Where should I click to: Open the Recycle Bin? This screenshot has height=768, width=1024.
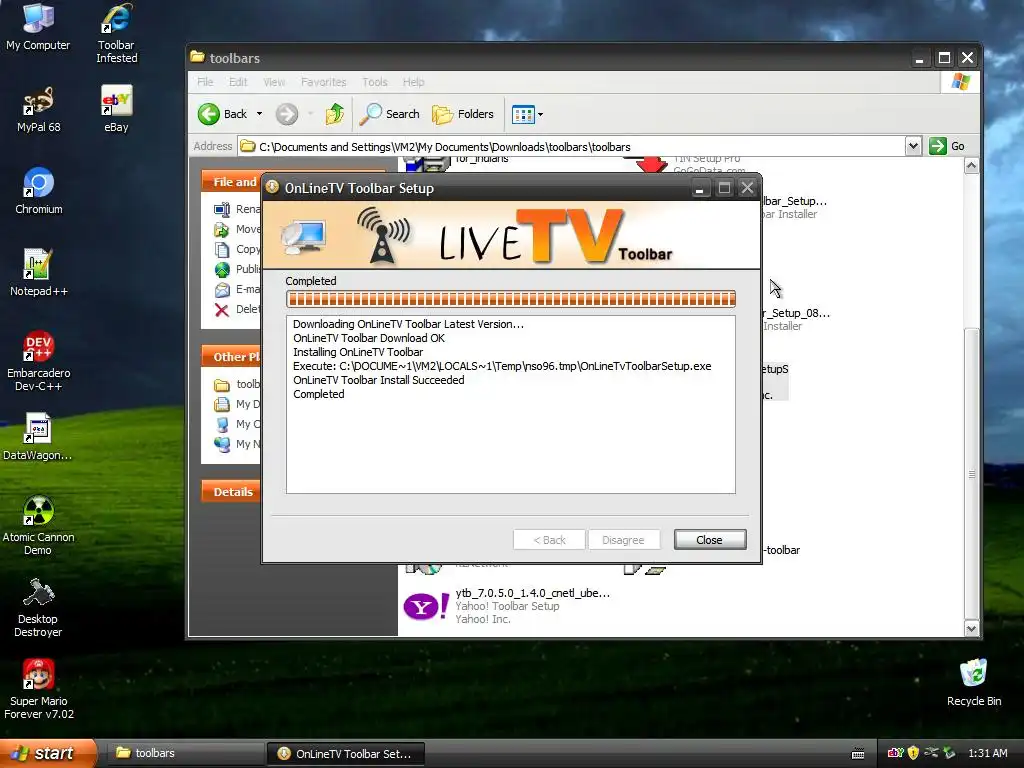[974, 682]
